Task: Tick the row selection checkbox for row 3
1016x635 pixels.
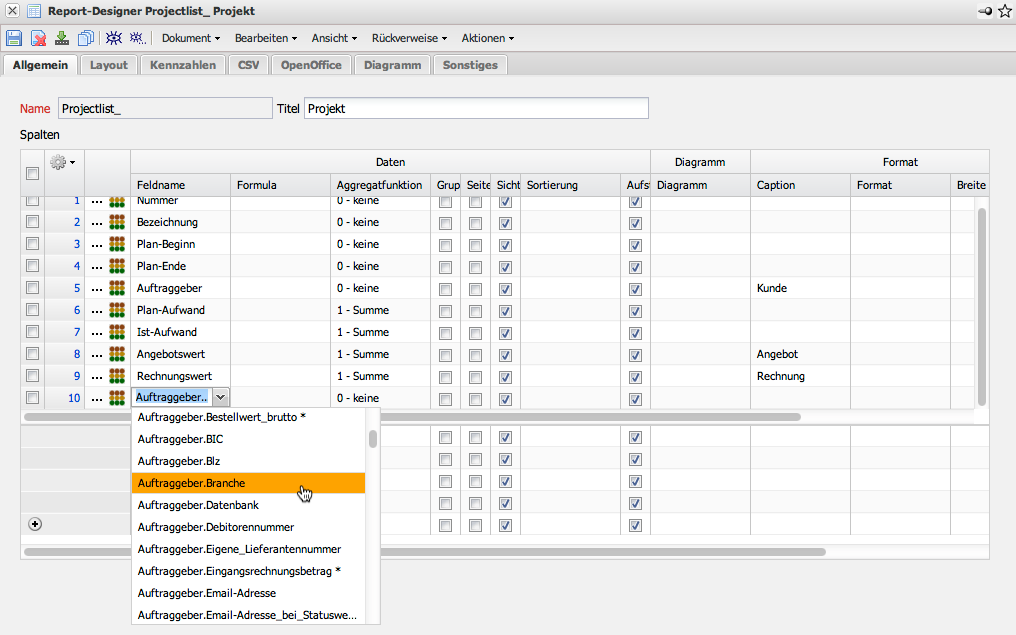Action: tap(32, 244)
